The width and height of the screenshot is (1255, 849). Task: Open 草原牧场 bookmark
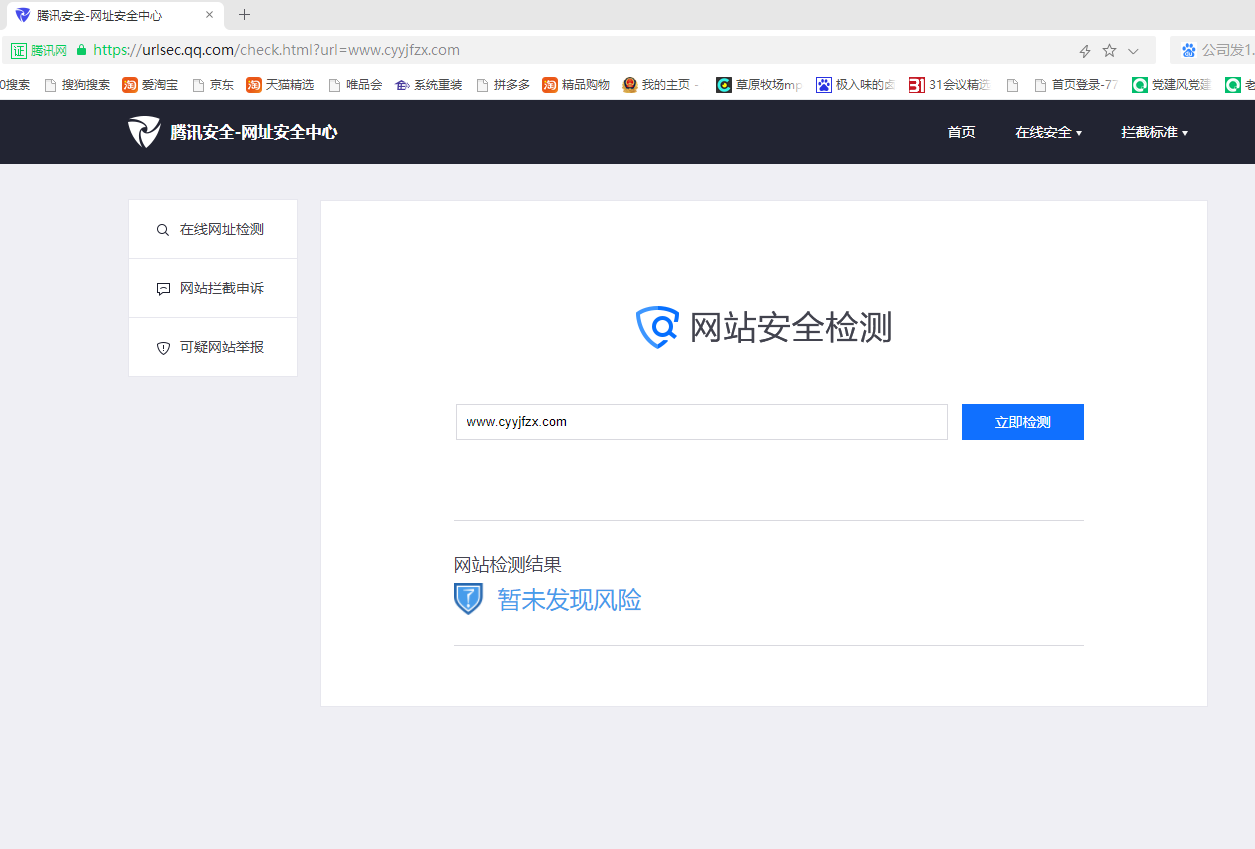click(x=759, y=85)
